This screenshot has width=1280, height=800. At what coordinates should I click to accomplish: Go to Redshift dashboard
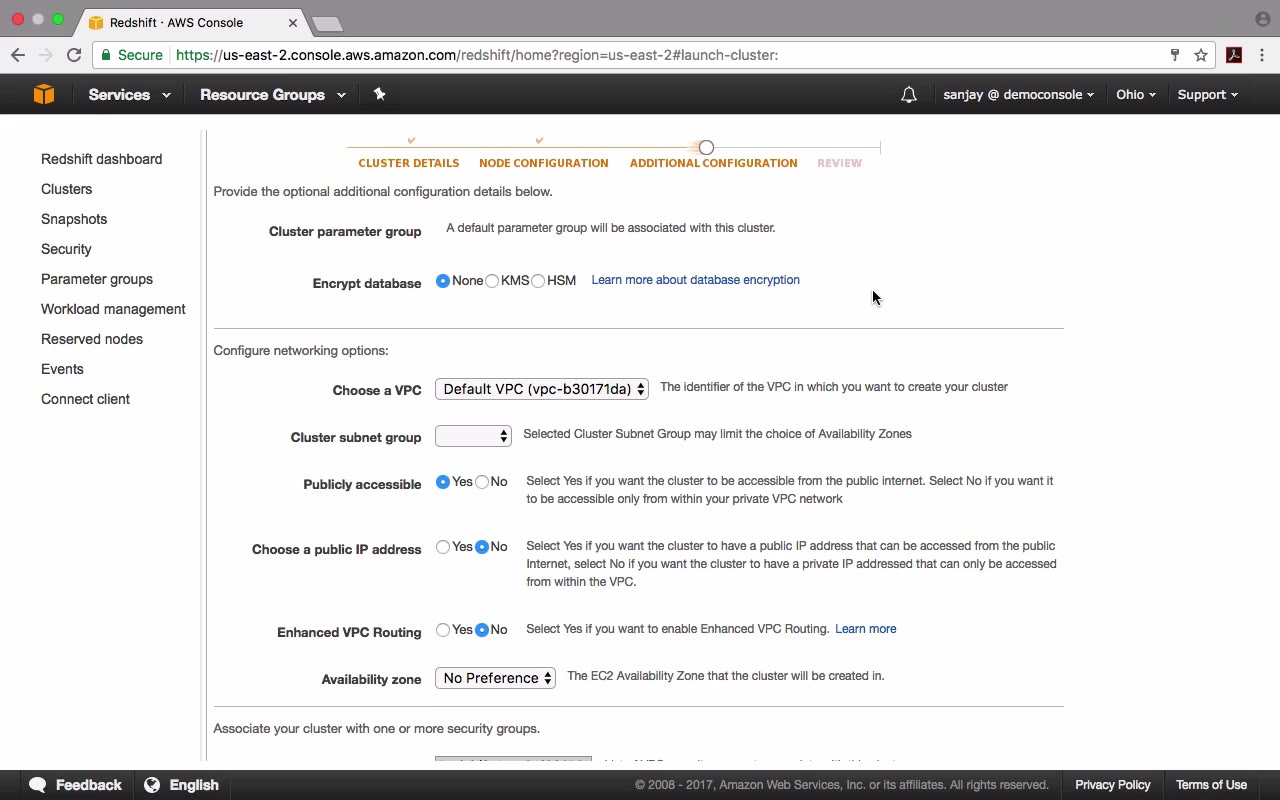click(101, 159)
